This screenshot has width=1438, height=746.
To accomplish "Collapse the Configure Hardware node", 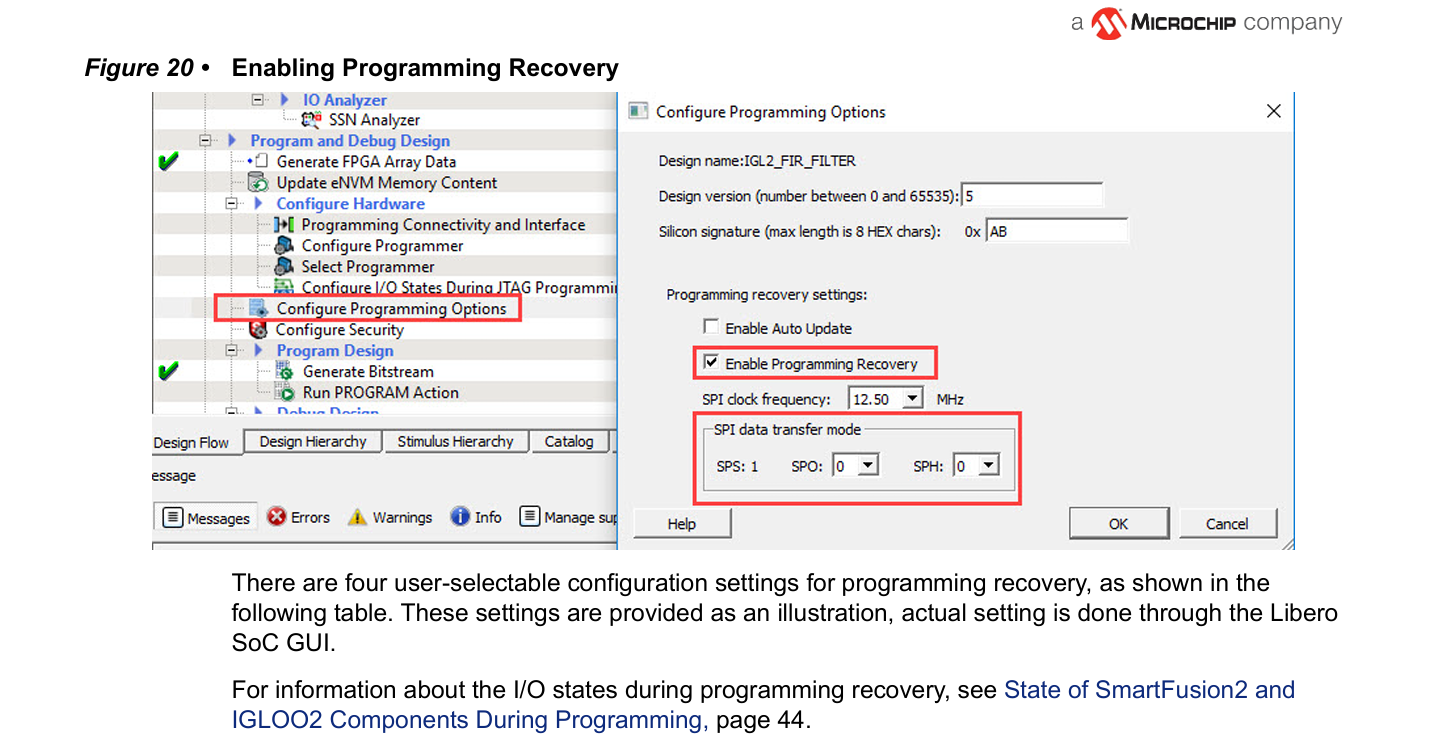I will 232,204.
